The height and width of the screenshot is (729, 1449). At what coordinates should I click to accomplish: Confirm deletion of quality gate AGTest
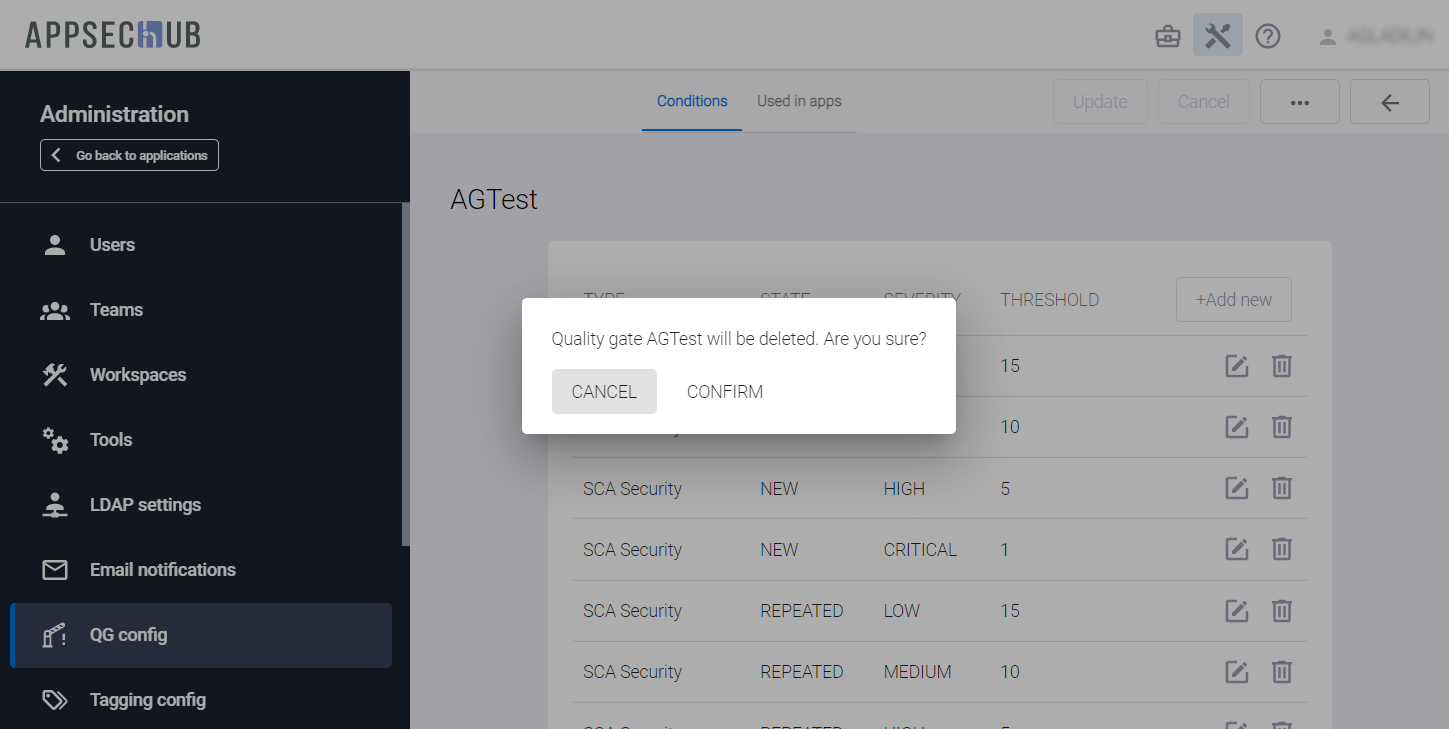click(x=724, y=392)
